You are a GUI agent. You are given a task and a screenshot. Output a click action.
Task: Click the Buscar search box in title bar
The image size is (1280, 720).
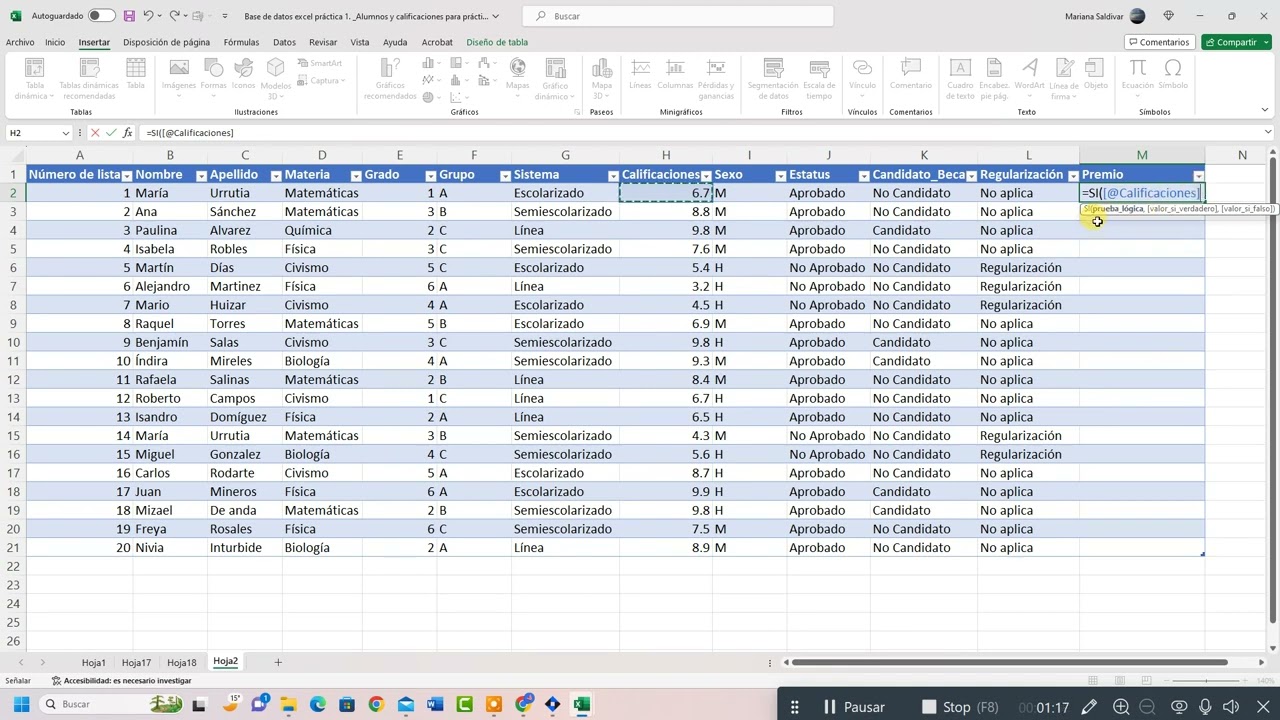(678, 16)
